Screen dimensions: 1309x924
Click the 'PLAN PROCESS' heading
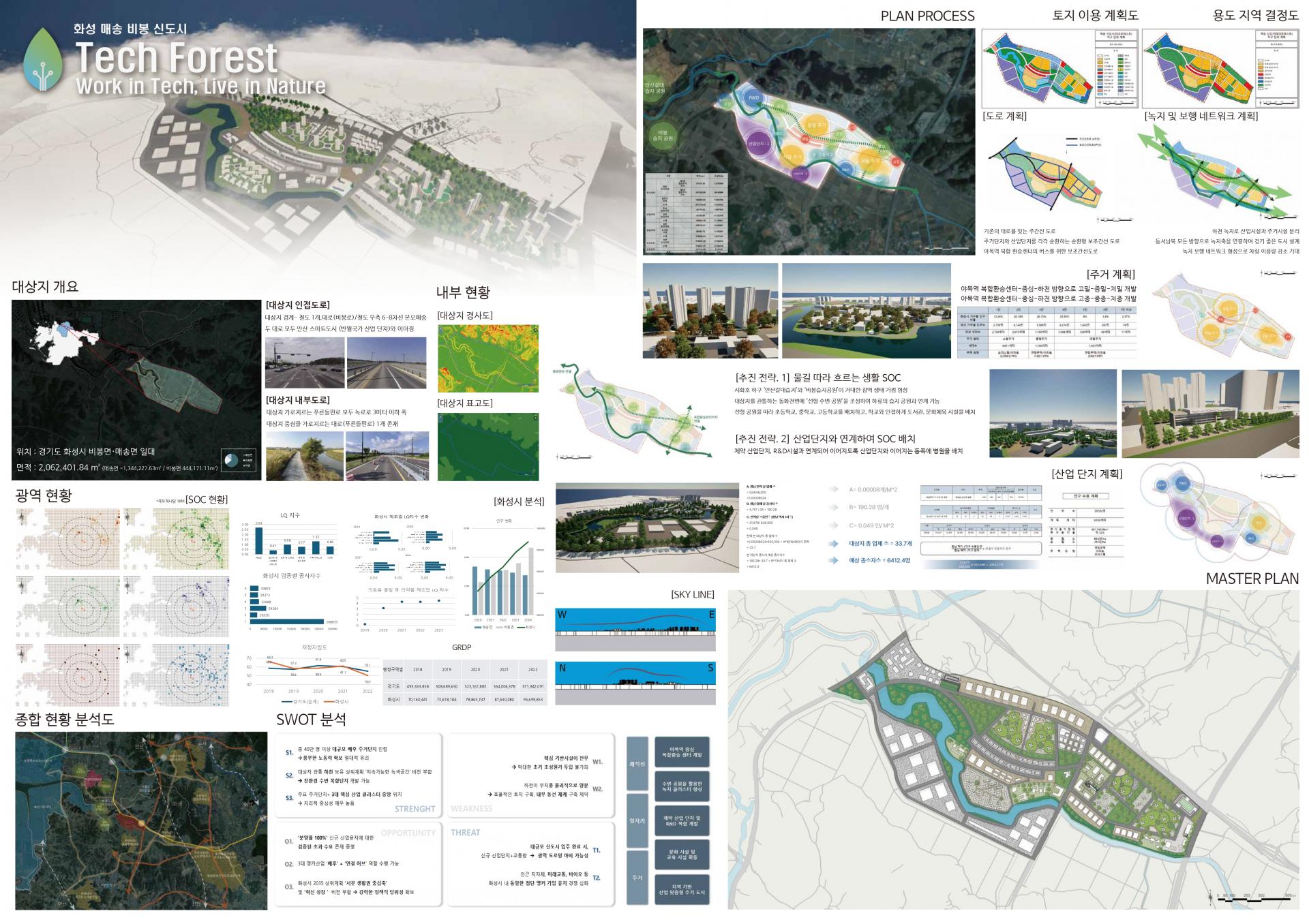click(x=927, y=16)
